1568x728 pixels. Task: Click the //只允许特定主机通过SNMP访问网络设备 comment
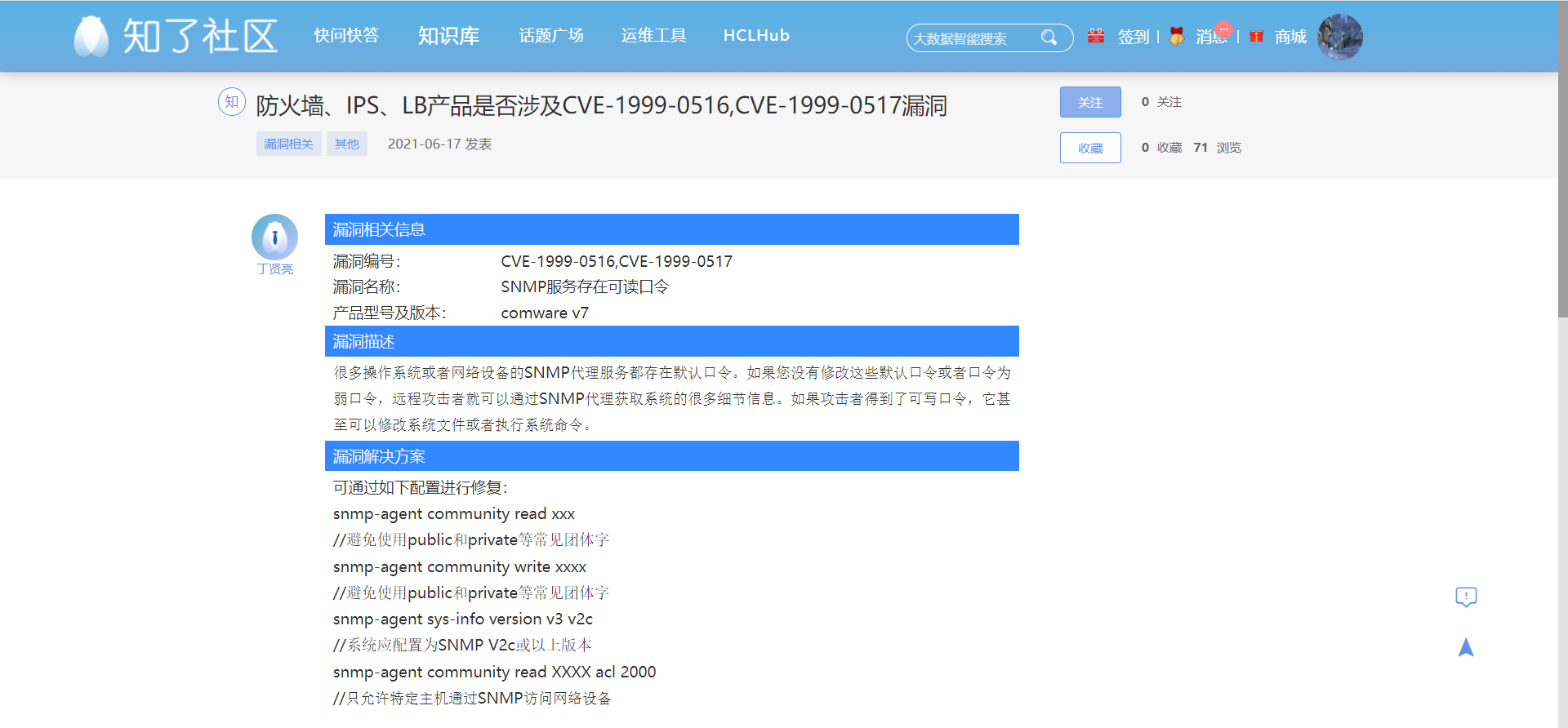point(472,698)
